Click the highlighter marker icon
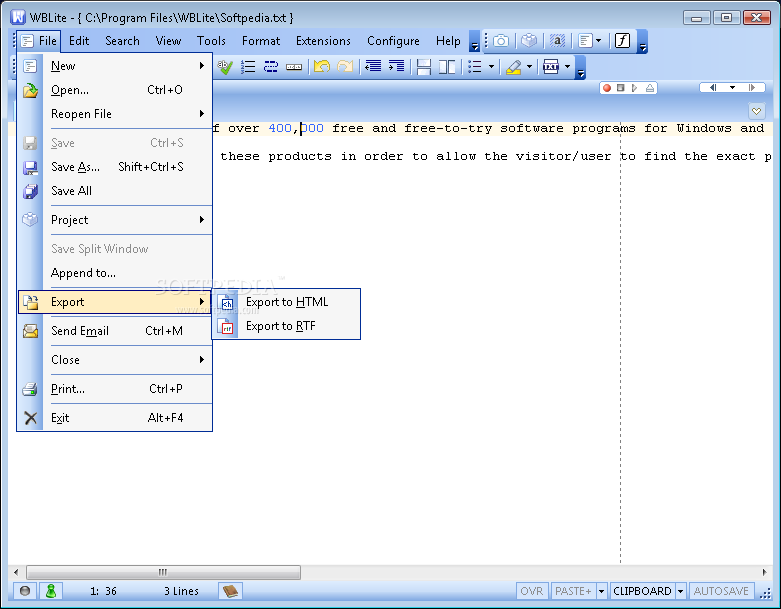 (x=514, y=67)
